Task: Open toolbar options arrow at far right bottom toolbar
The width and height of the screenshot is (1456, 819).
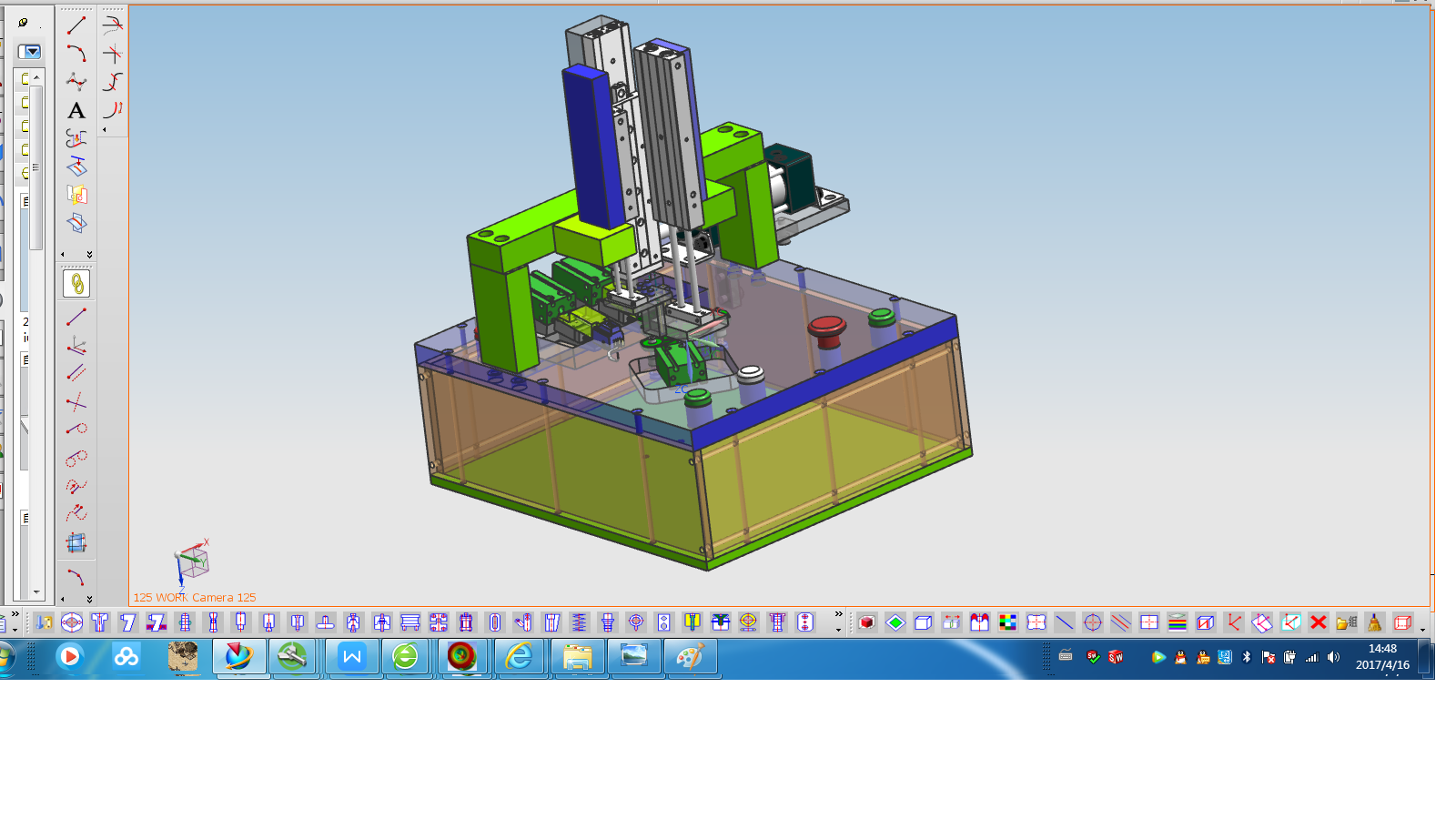Action: tap(1422, 630)
